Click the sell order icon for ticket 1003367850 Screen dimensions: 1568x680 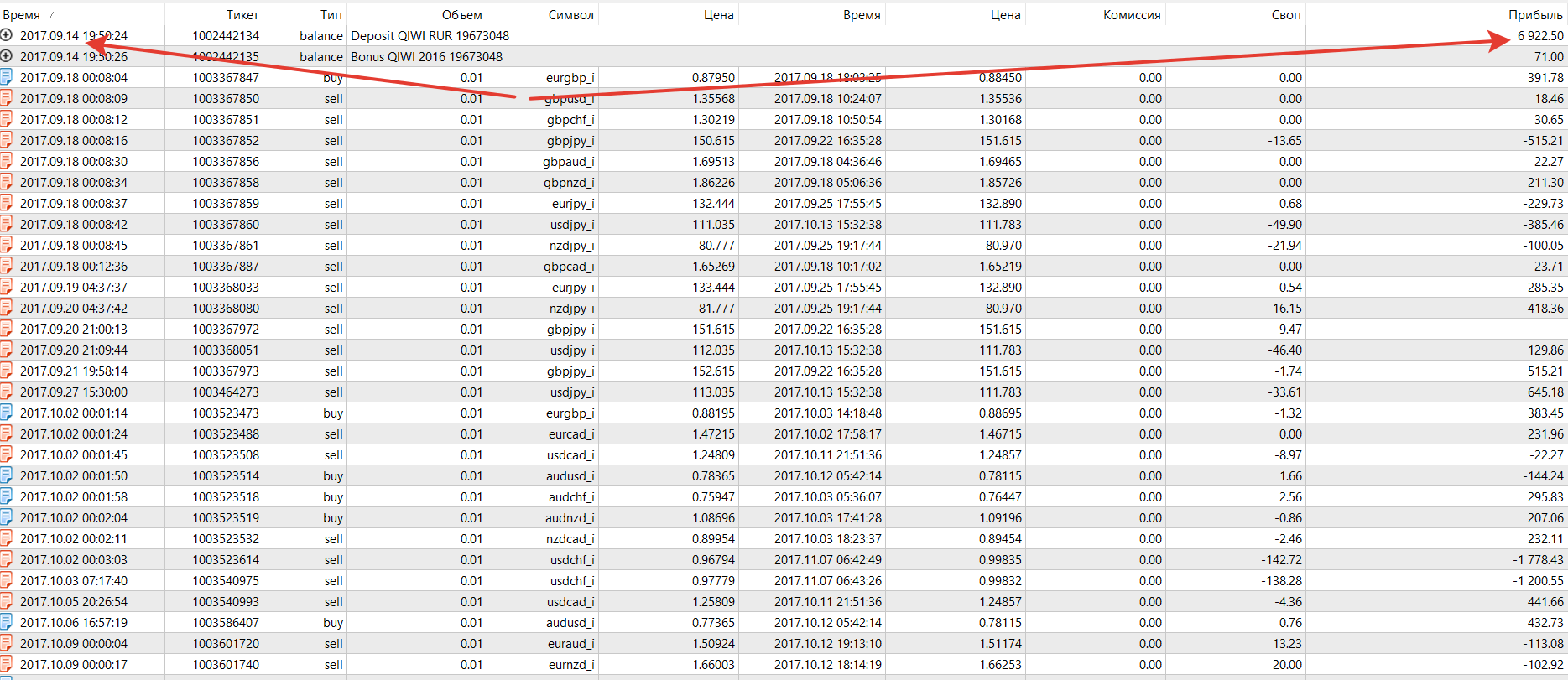6,98
